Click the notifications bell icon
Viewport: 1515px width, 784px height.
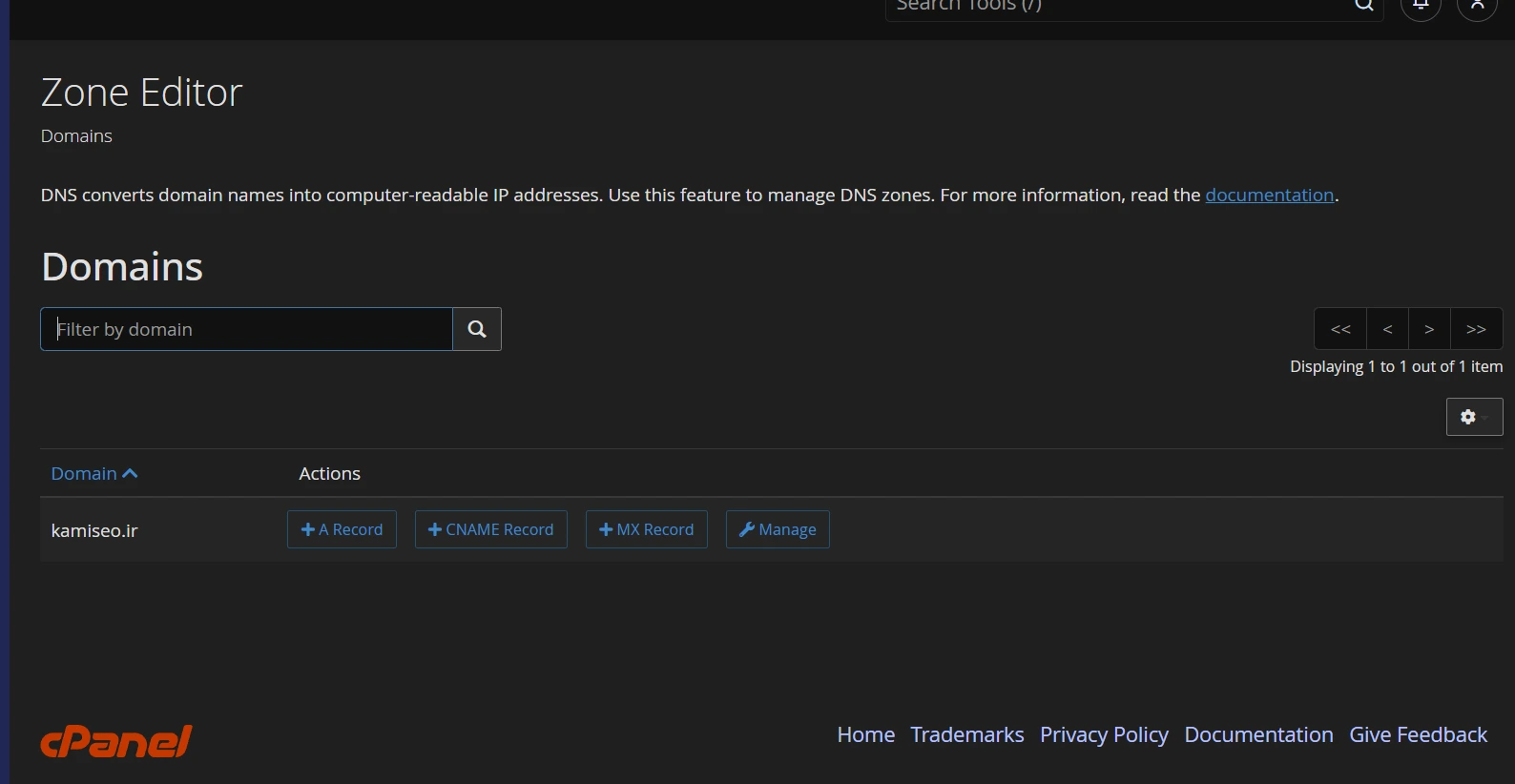(1421, 6)
